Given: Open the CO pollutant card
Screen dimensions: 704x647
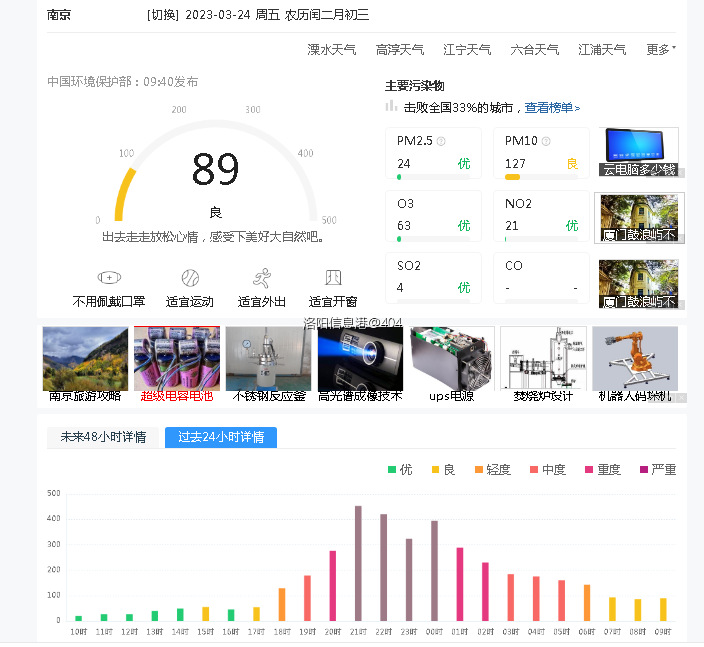Looking at the screenshot, I should (x=541, y=278).
